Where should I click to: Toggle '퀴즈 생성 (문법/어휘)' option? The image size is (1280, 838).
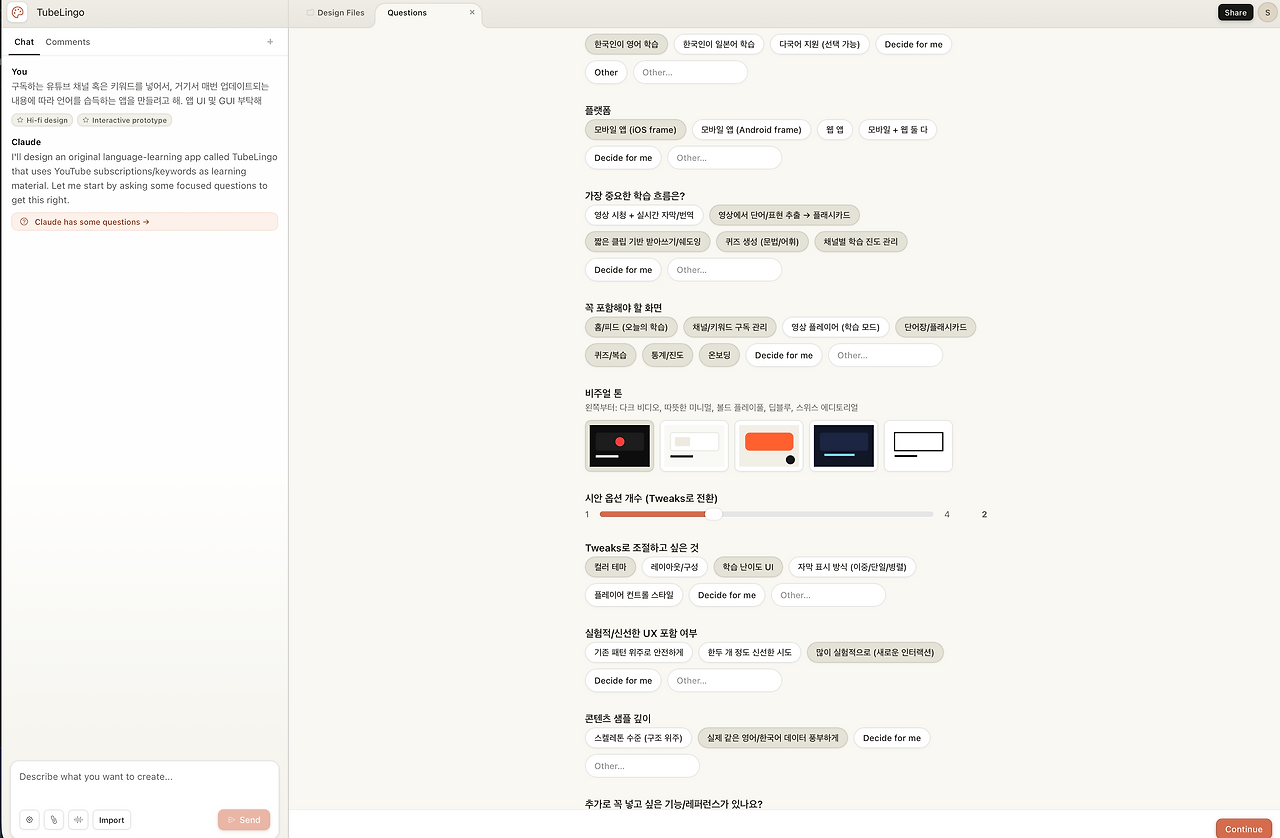click(x=762, y=241)
